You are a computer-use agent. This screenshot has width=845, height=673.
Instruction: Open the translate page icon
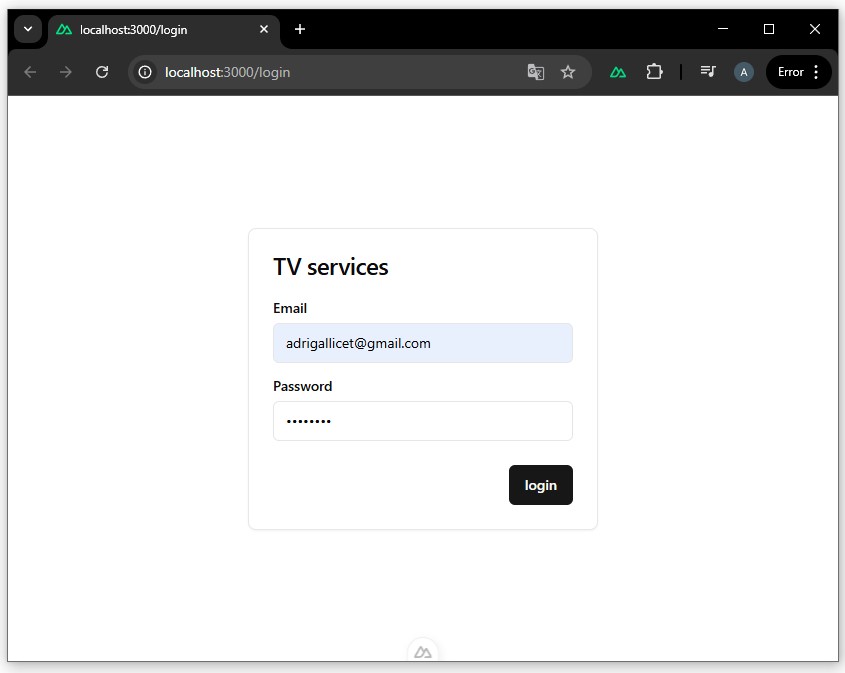click(x=536, y=72)
